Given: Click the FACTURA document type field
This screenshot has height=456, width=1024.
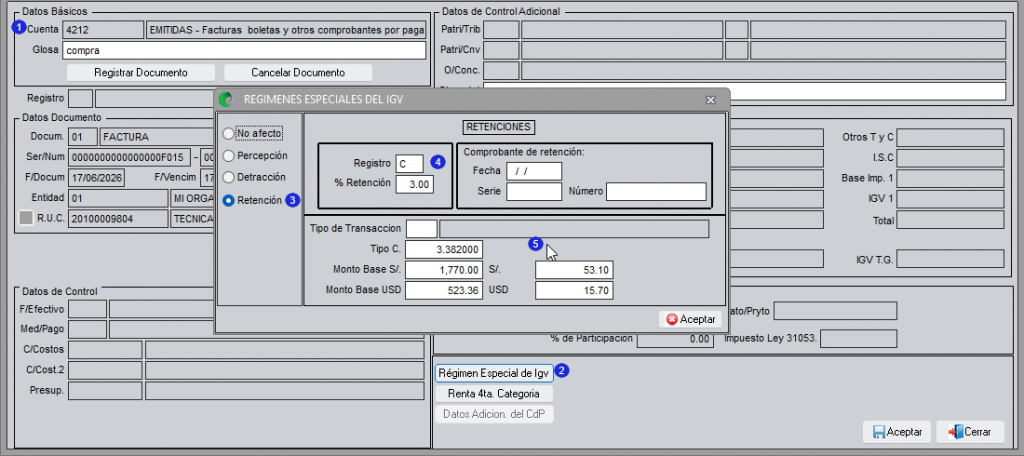Looking at the screenshot, I should (x=158, y=137).
